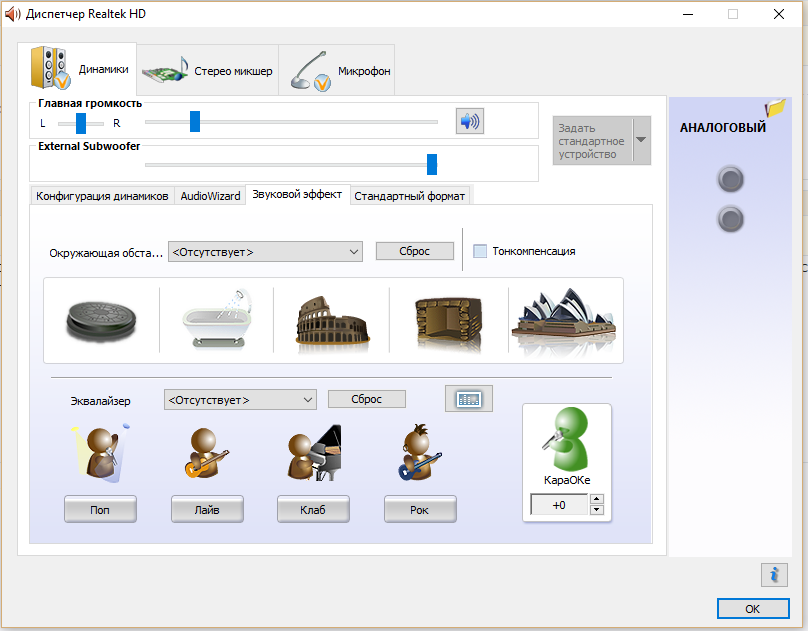Switch to the Динамики device tab
This screenshot has width=808, height=631.
tap(77, 69)
